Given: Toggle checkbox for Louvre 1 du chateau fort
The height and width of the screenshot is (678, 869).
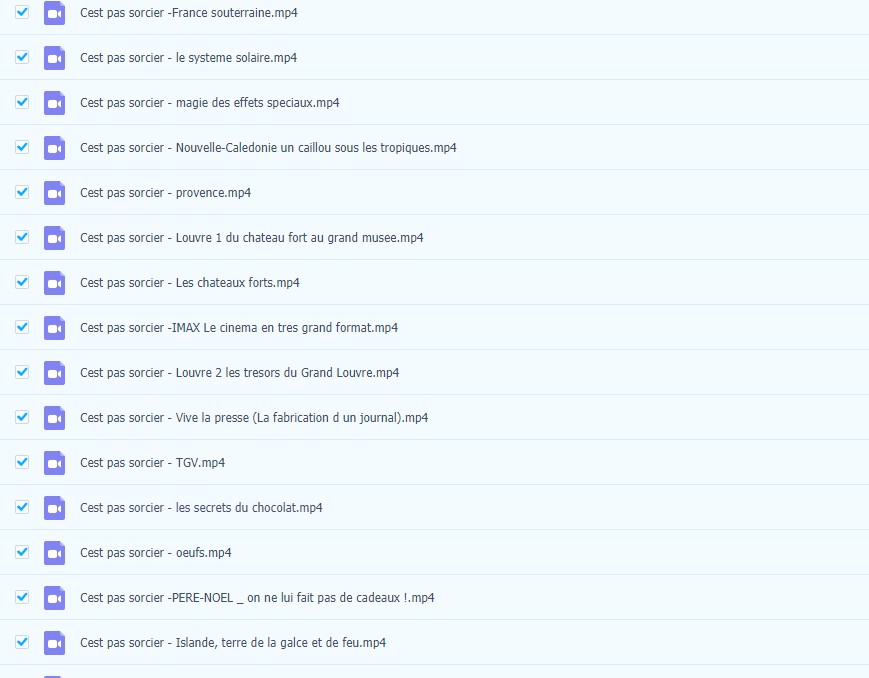Looking at the screenshot, I should coord(22,237).
